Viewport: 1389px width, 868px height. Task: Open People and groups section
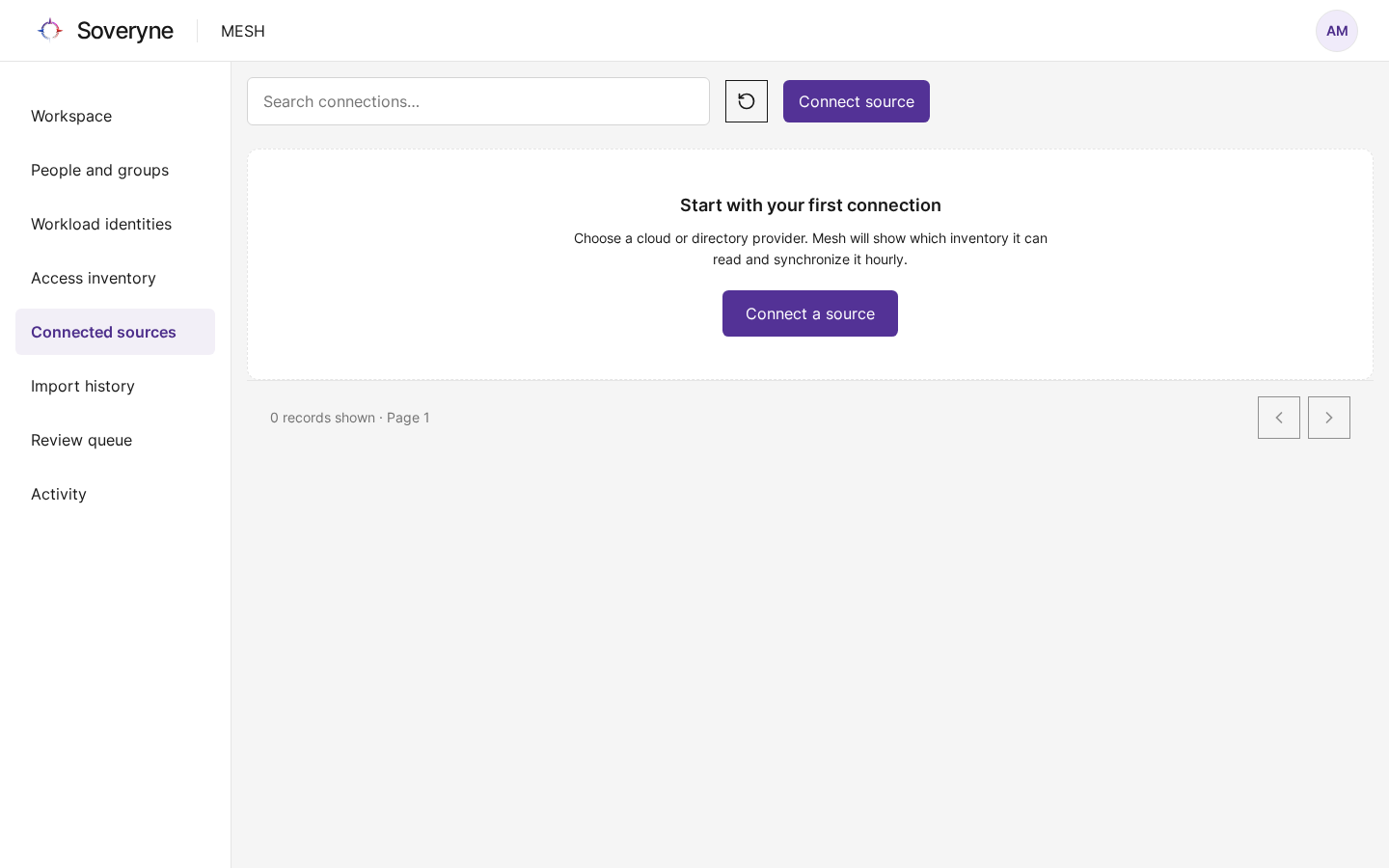[115, 170]
